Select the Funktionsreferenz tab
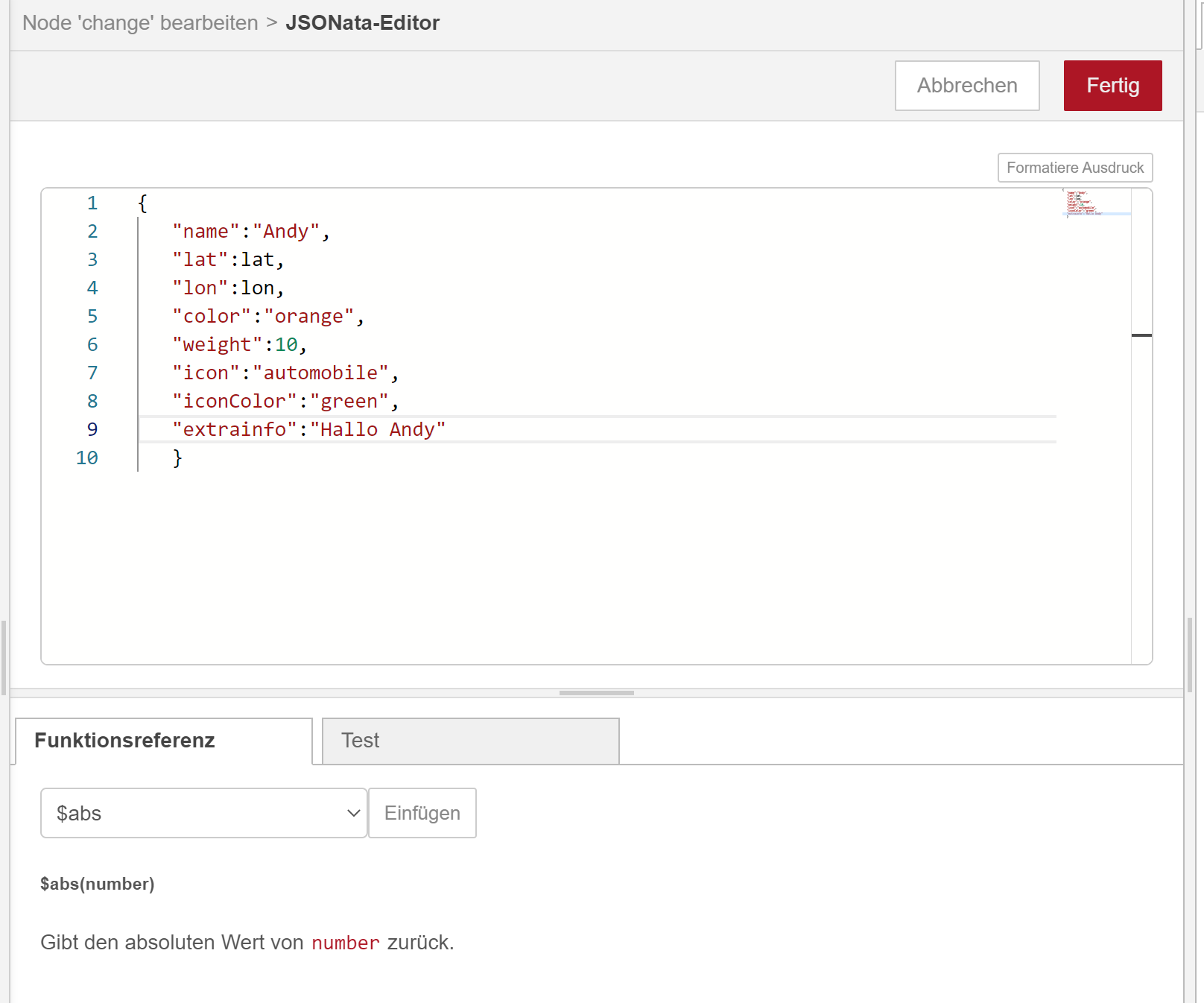This screenshot has width=1204, height=1003. click(x=163, y=741)
